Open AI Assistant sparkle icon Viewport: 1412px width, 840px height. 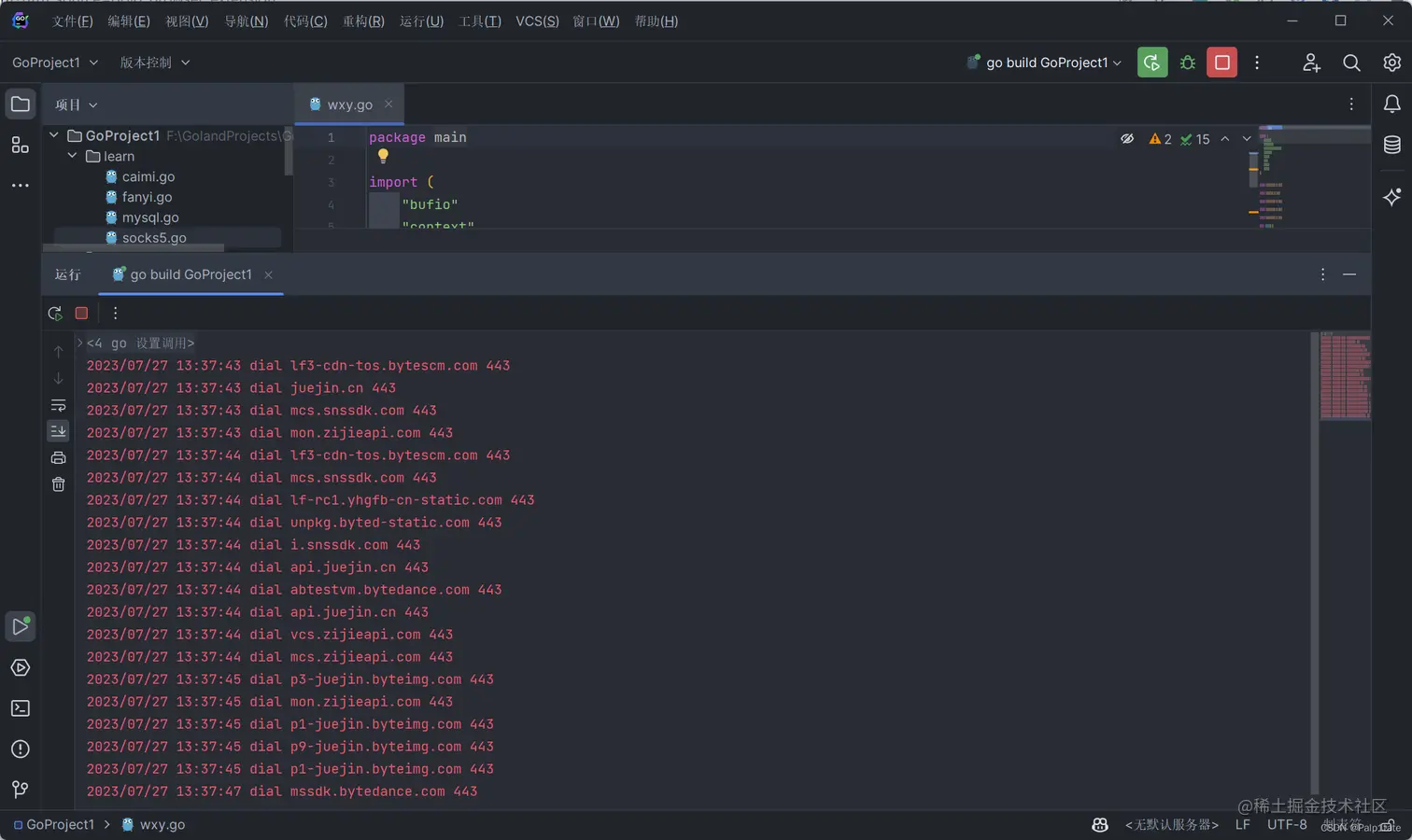1391,197
